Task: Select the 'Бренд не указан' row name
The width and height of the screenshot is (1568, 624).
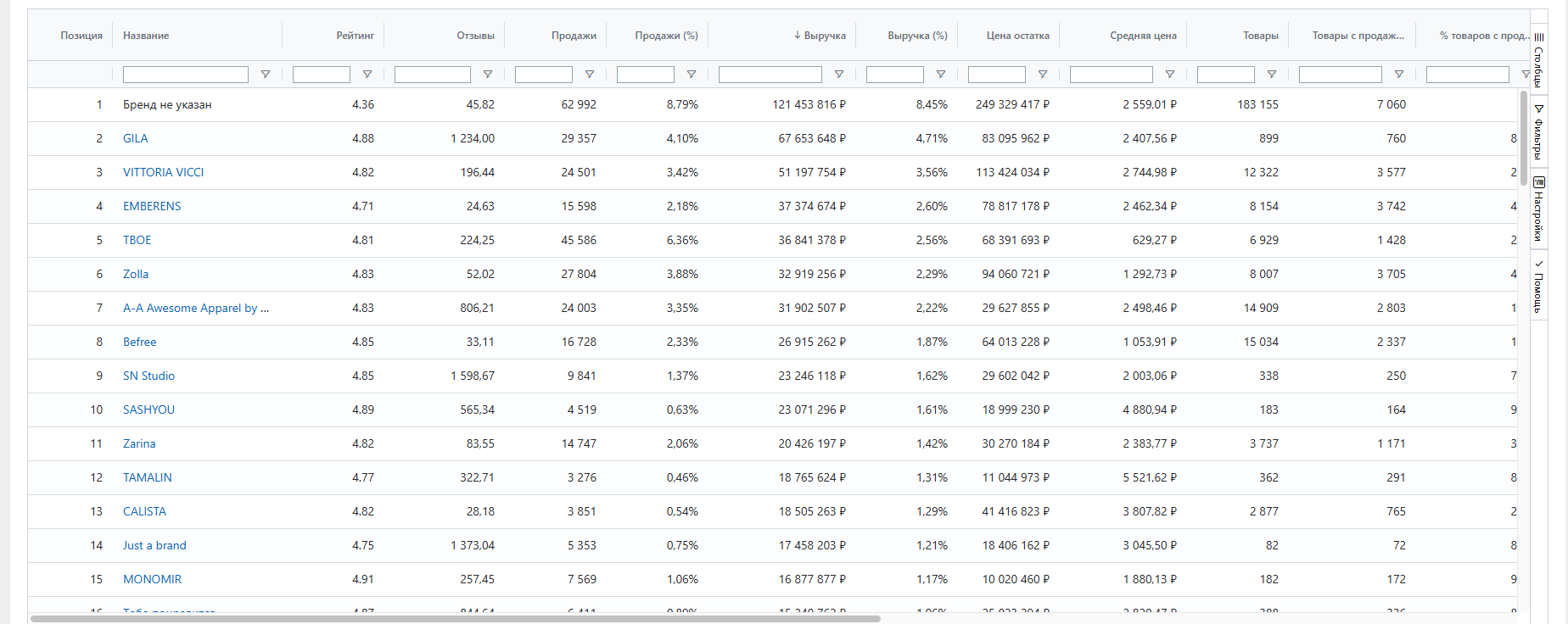Action: click(x=167, y=104)
